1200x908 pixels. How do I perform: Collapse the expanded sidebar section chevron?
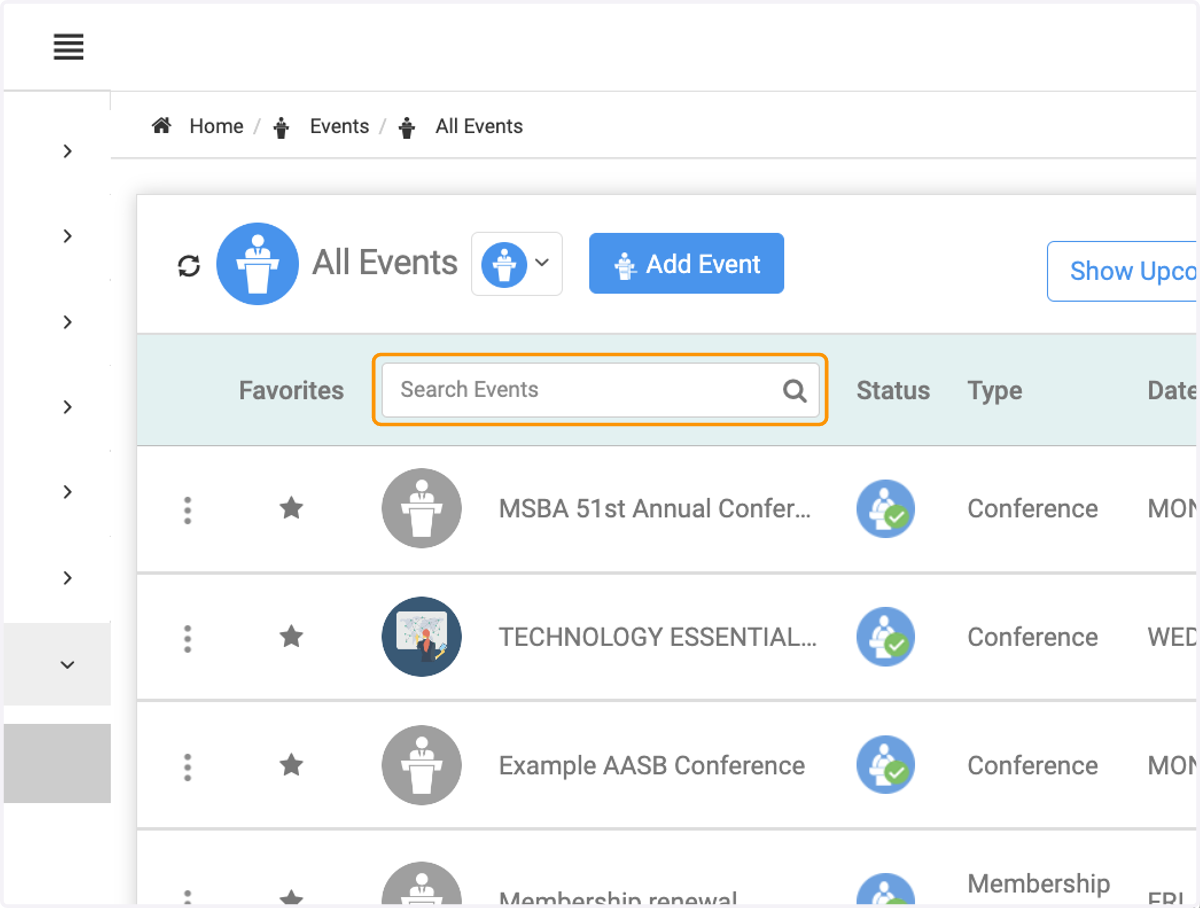pyautogui.click(x=67, y=665)
